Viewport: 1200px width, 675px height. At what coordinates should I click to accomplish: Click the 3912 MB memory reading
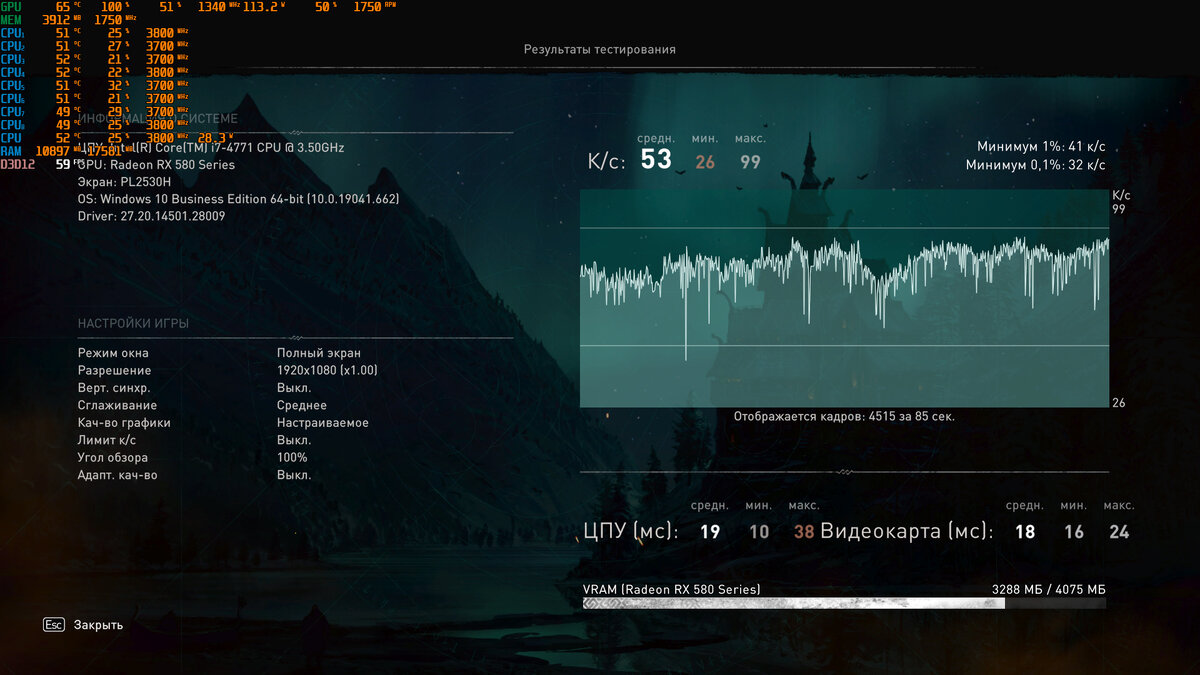coord(64,19)
